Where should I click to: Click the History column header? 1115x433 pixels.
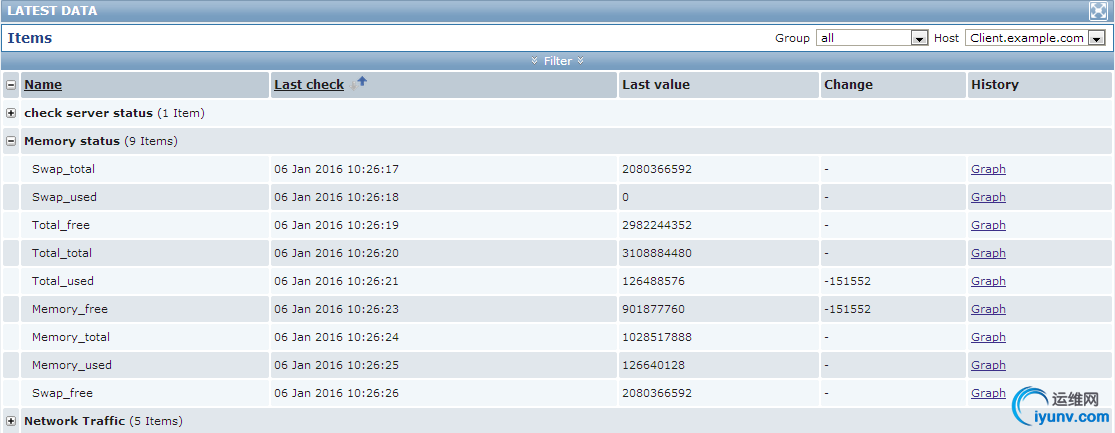point(995,85)
